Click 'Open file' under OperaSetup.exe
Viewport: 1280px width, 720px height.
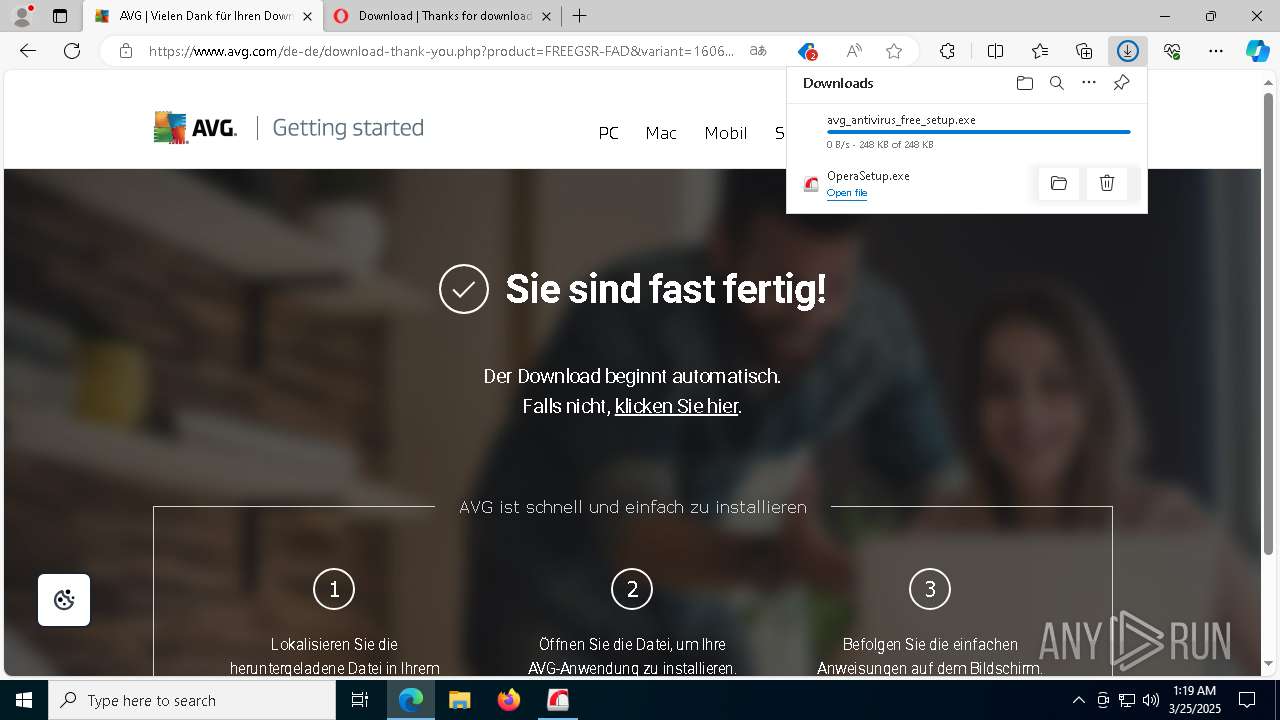click(847, 193)
